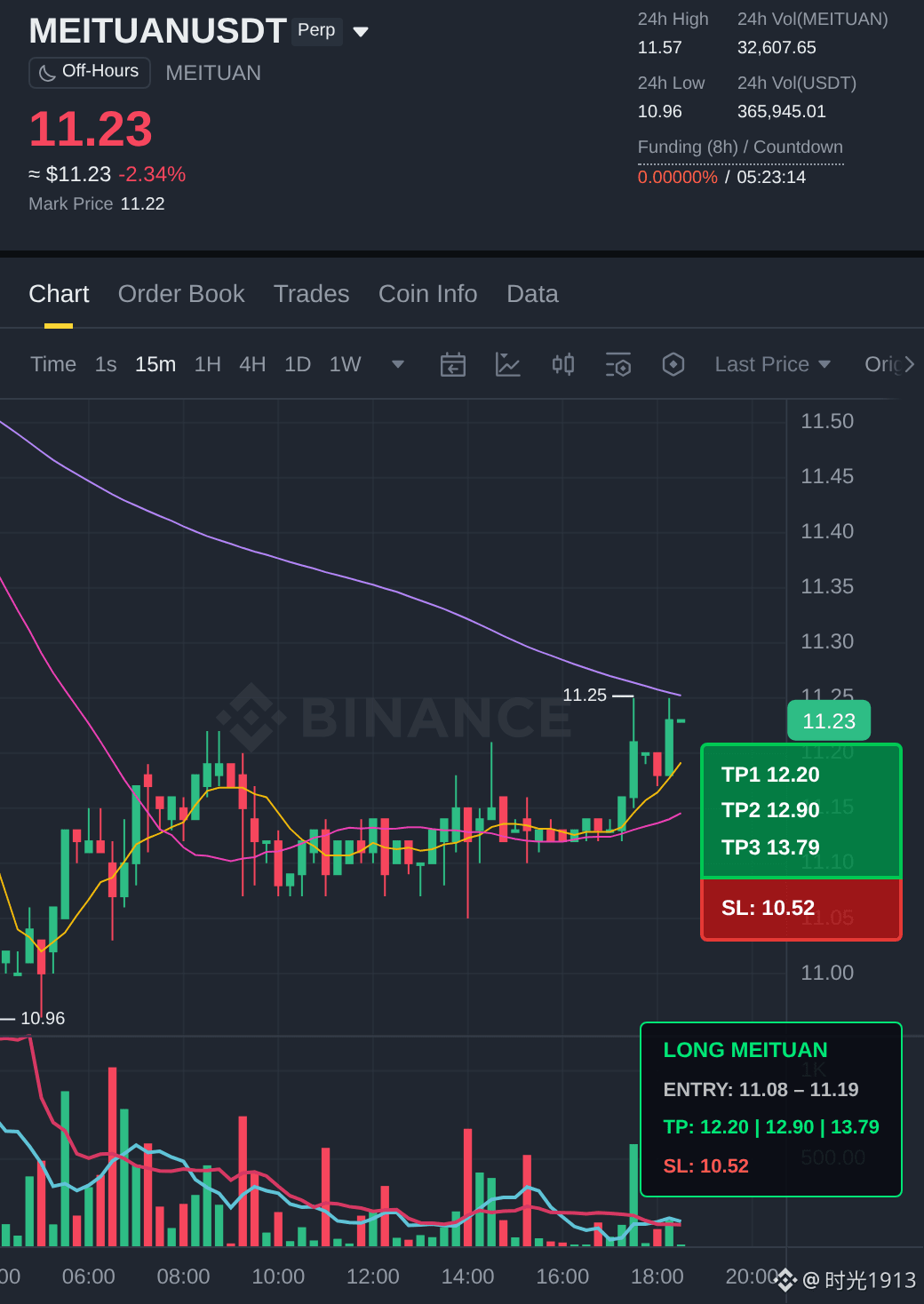This screenshot has height=1304, width=924.
Task: Open the chart display settings icon
Action: 618,364
